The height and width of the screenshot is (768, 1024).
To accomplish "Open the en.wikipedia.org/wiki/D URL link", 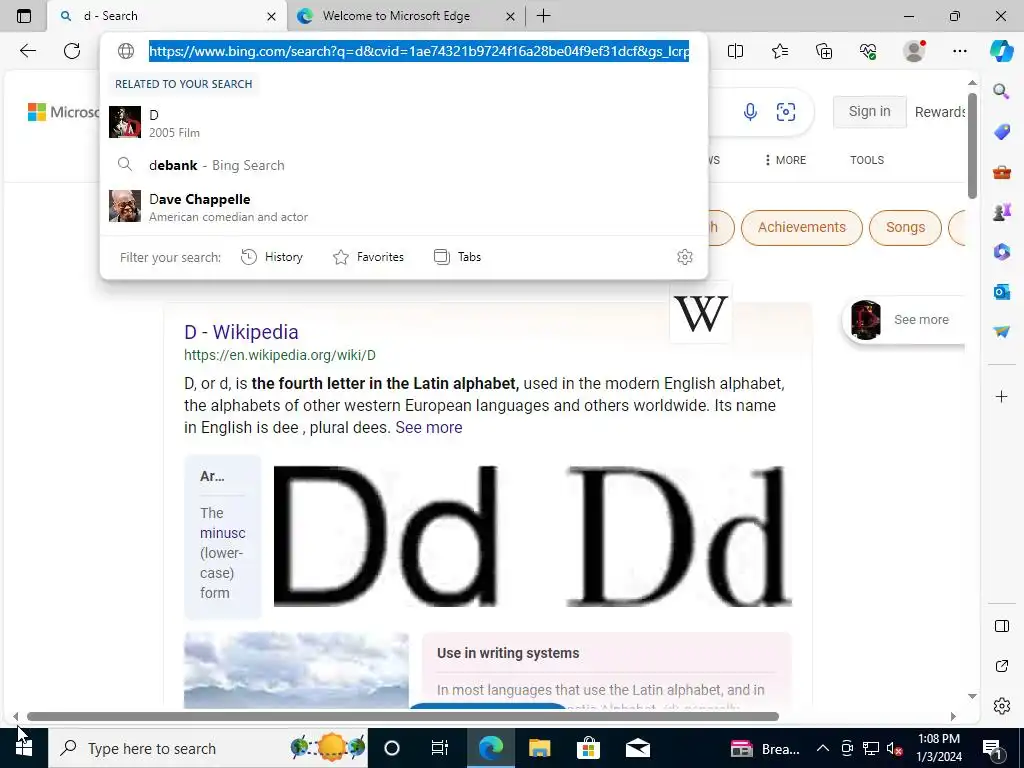I will [x=280, y=355].
